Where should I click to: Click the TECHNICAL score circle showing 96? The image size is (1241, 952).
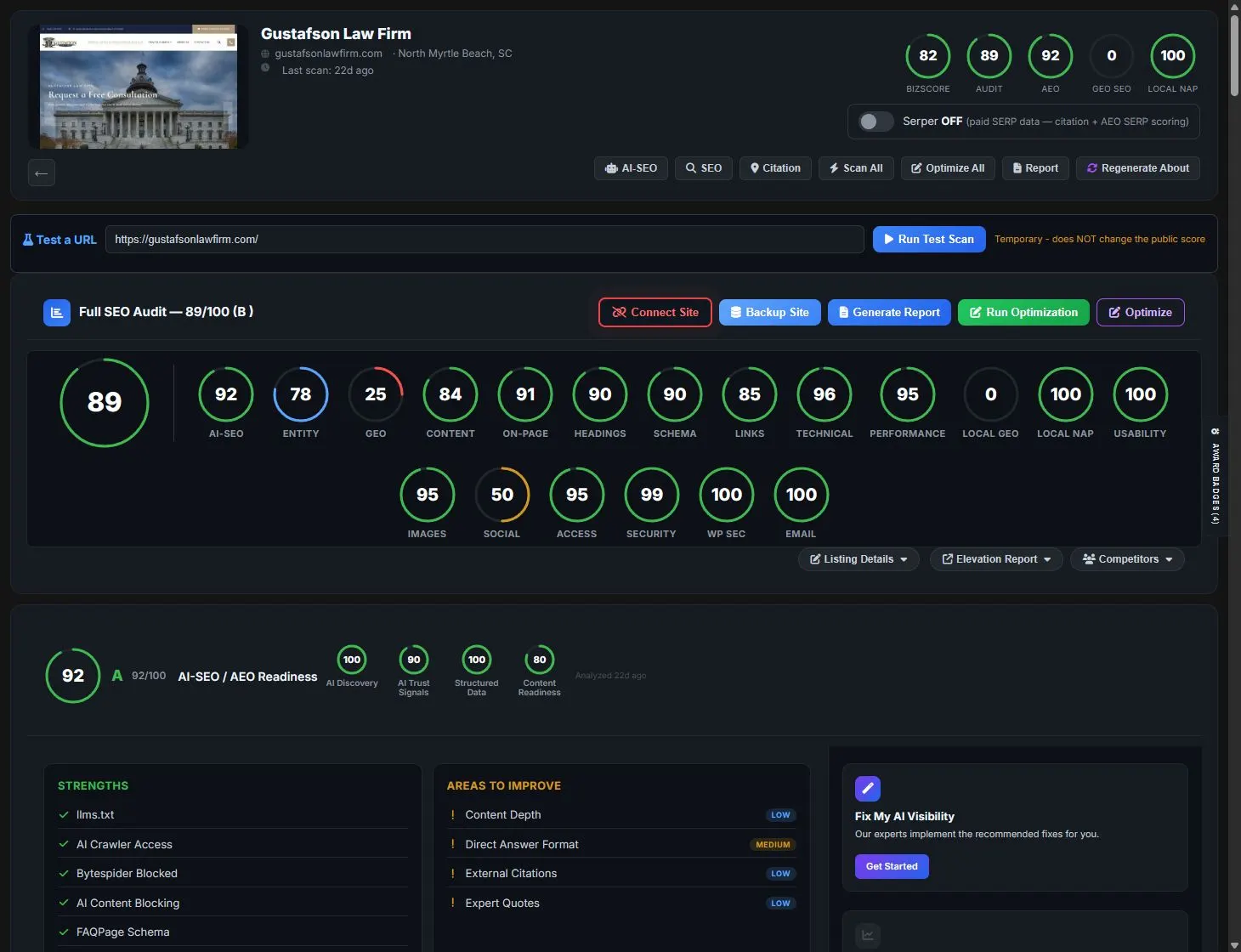click(x=824, y=394)
